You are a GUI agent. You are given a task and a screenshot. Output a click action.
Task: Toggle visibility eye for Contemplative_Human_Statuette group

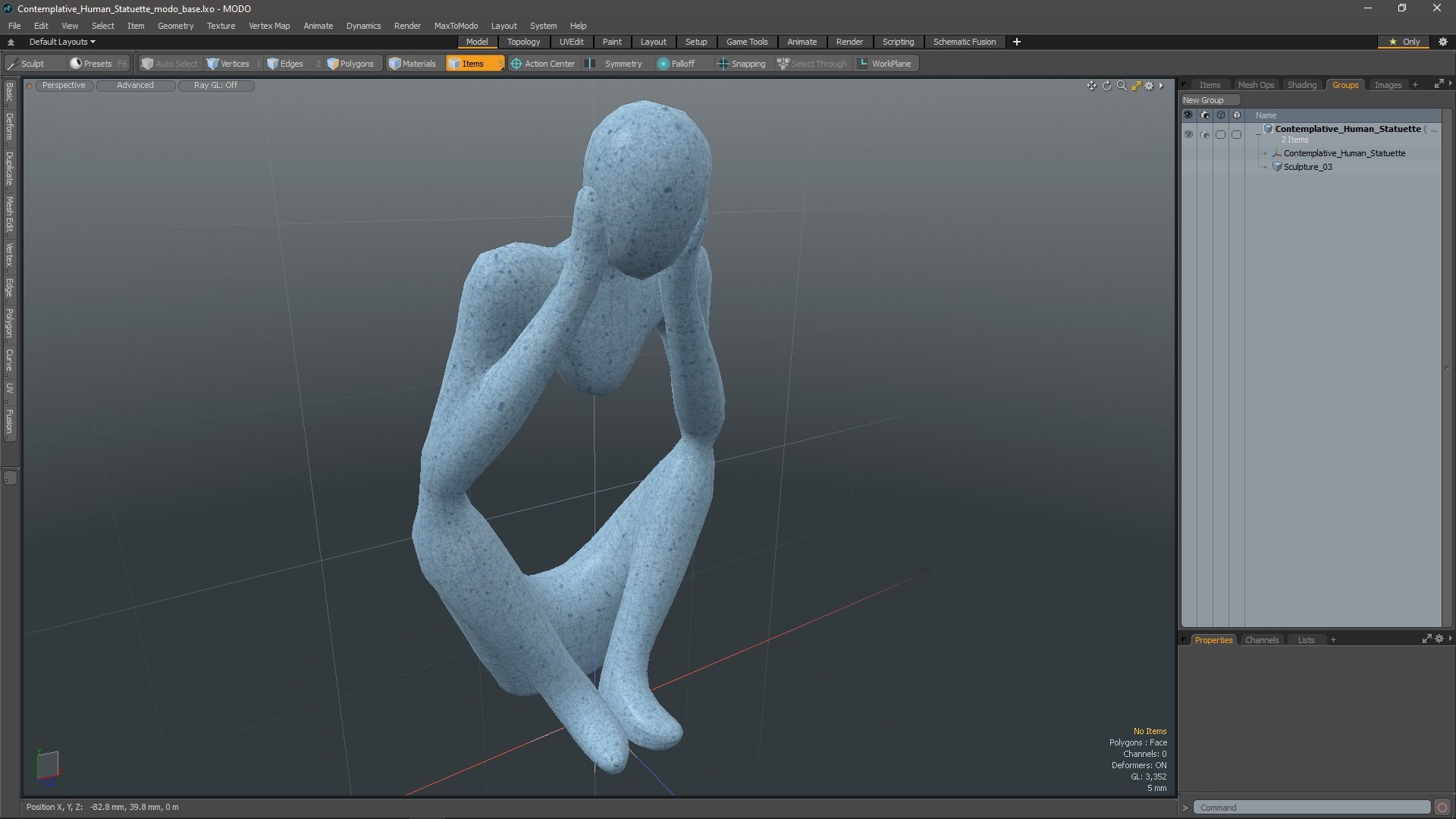[1188, 134]
